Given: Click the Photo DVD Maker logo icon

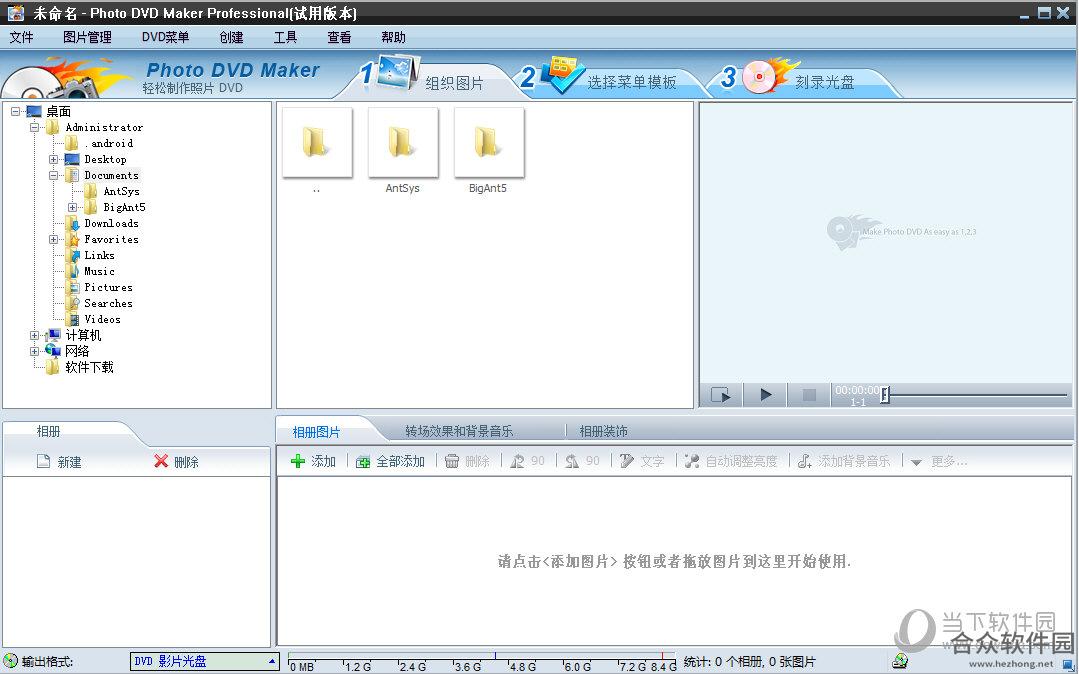Looking at the screenshot, I should [x=65, y=78].
